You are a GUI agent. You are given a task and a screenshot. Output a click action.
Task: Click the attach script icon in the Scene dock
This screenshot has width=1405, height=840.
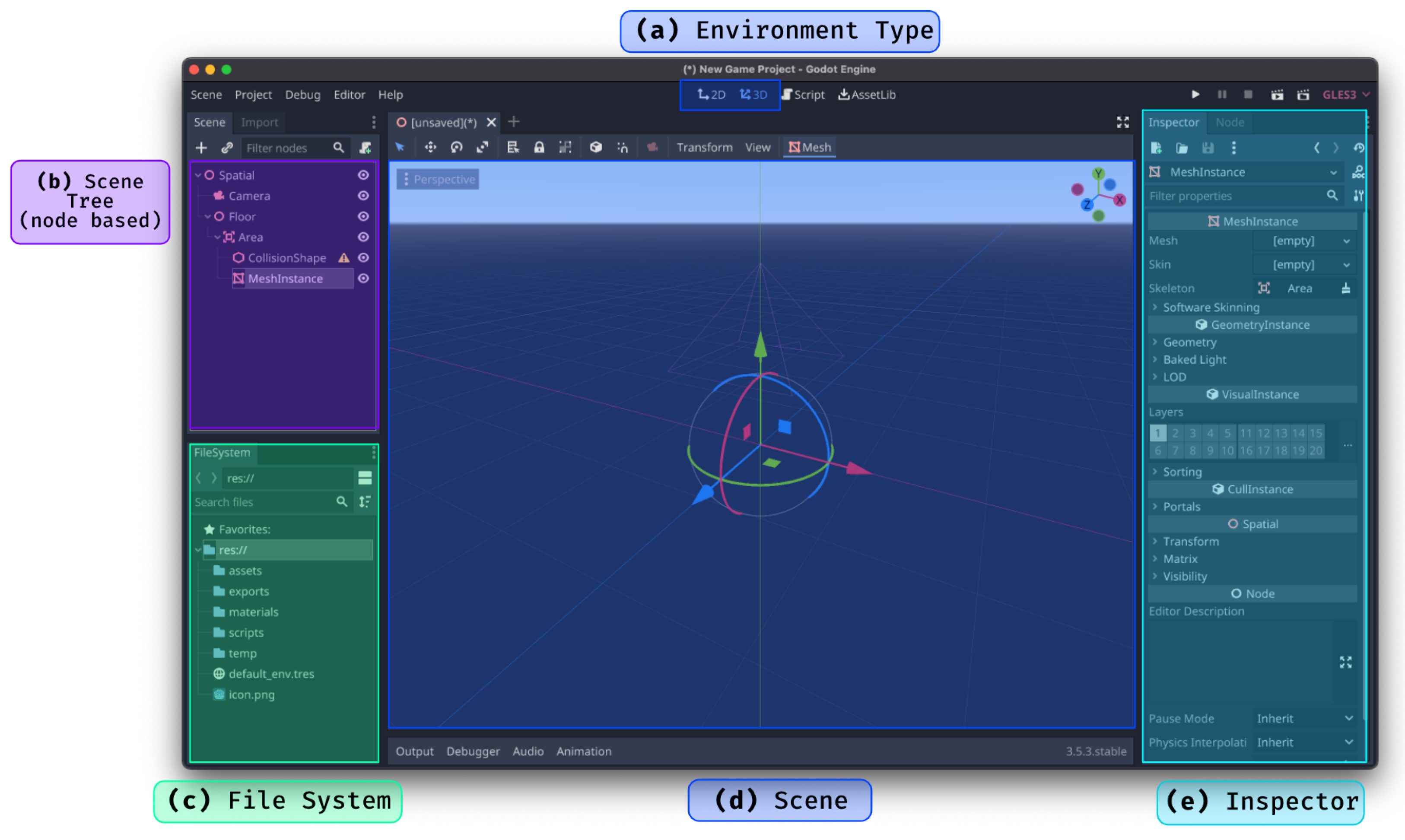pos(365,148)
